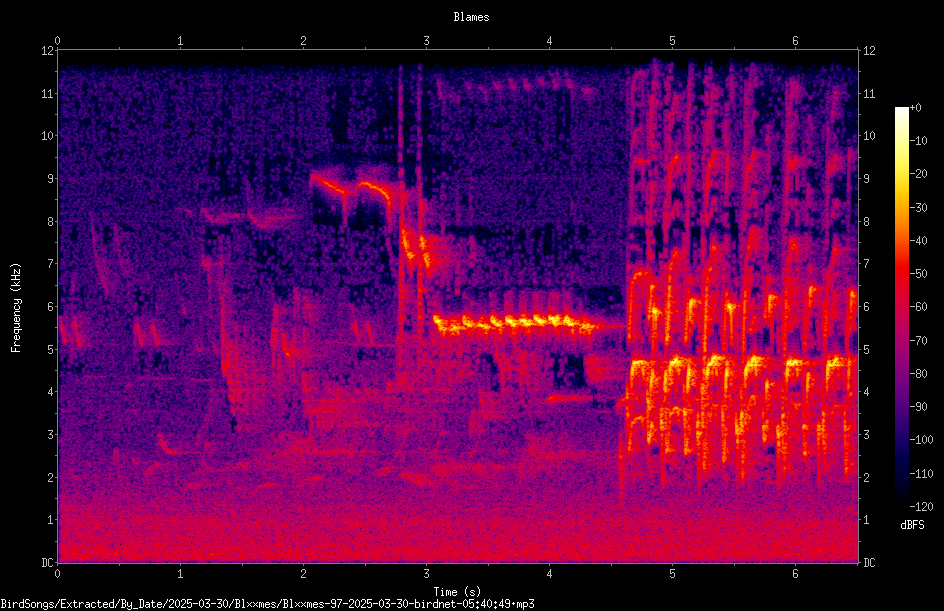This screenshot has width=944, height=611.
Task: Click the "-120" color scale label
Action: 922,507
